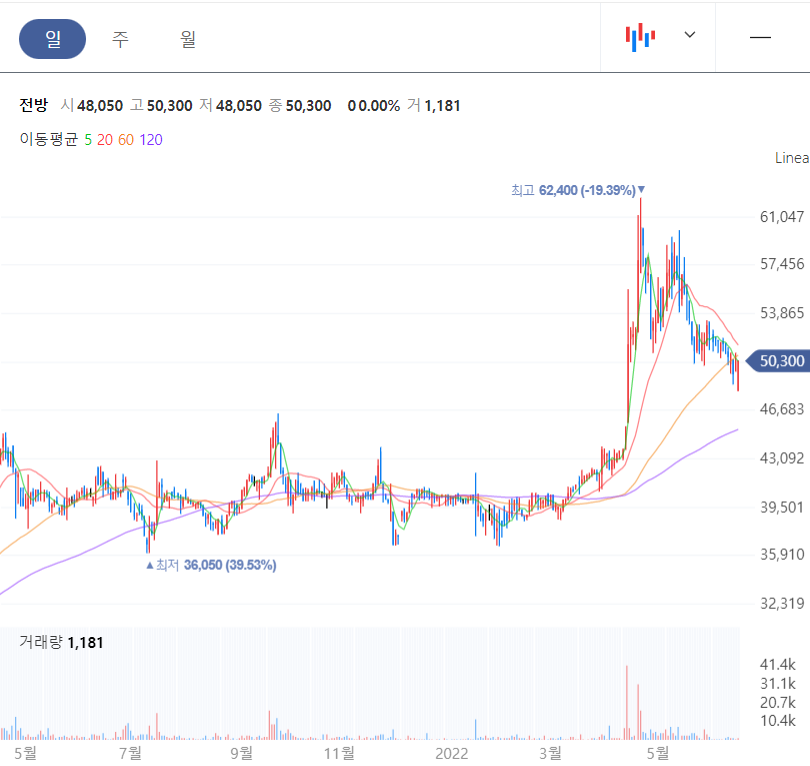The width and height of the screenshot is (810, 766).
Task: Click the 50,300 current price tag
Action: click(x=777, y=361)
